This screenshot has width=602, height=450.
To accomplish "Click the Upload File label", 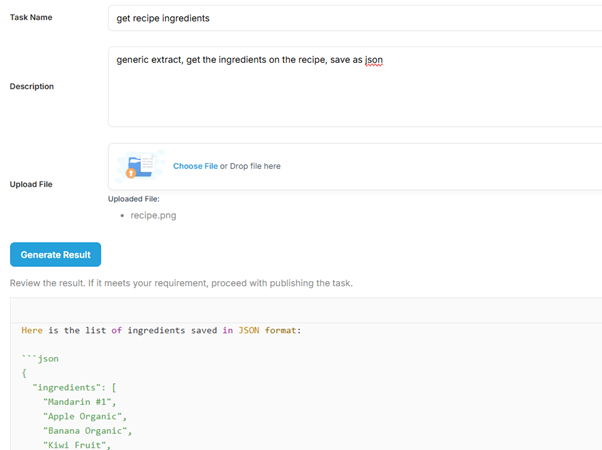I will (x=31, y=184).
